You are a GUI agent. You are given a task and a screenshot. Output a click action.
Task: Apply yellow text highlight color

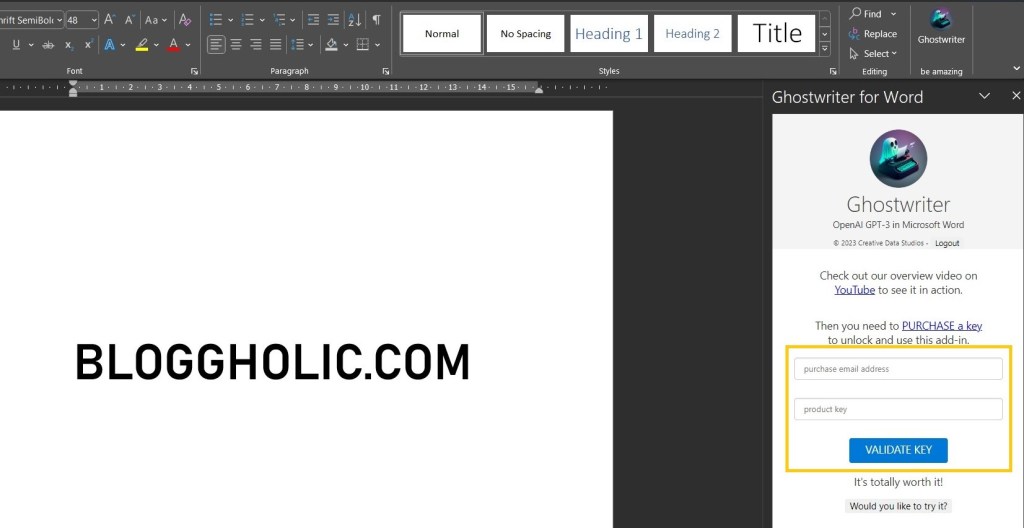pos(142,45)
